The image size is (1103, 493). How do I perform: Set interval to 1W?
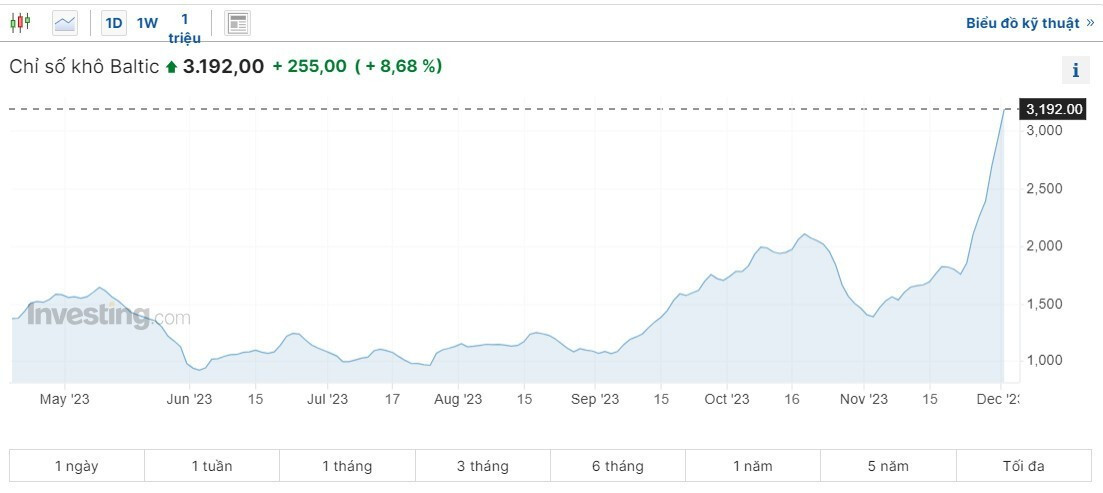(148, 22)
